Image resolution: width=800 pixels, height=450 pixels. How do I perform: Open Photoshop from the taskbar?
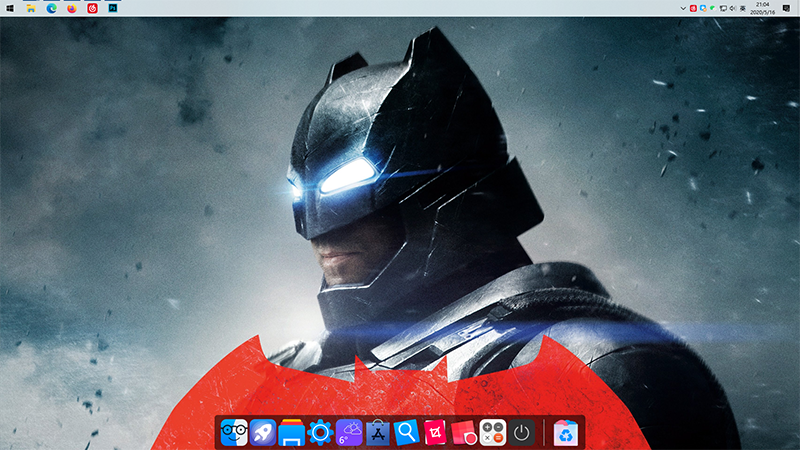click(x=113, y=8)
